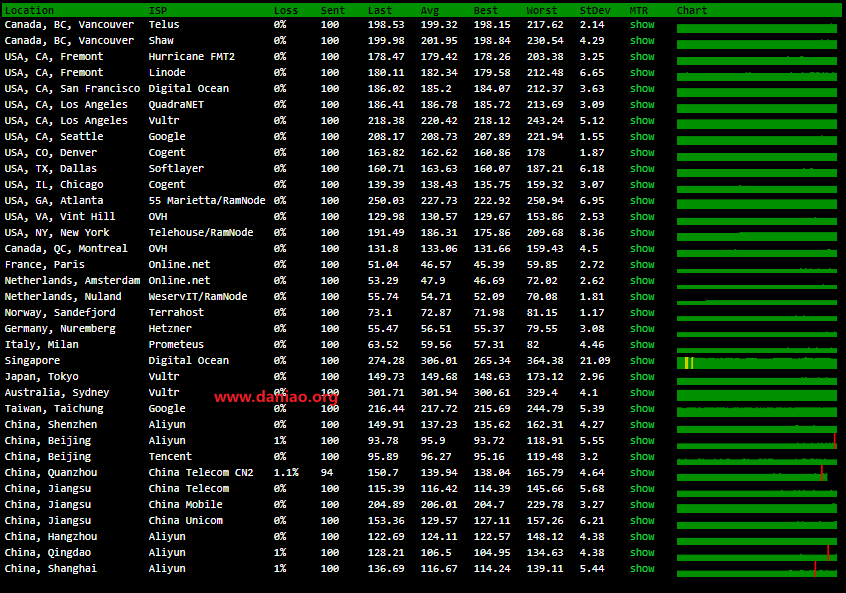Select the 300.61 best value for Sydney
Viewport: 846px width, 593px height.
point(492,393)
